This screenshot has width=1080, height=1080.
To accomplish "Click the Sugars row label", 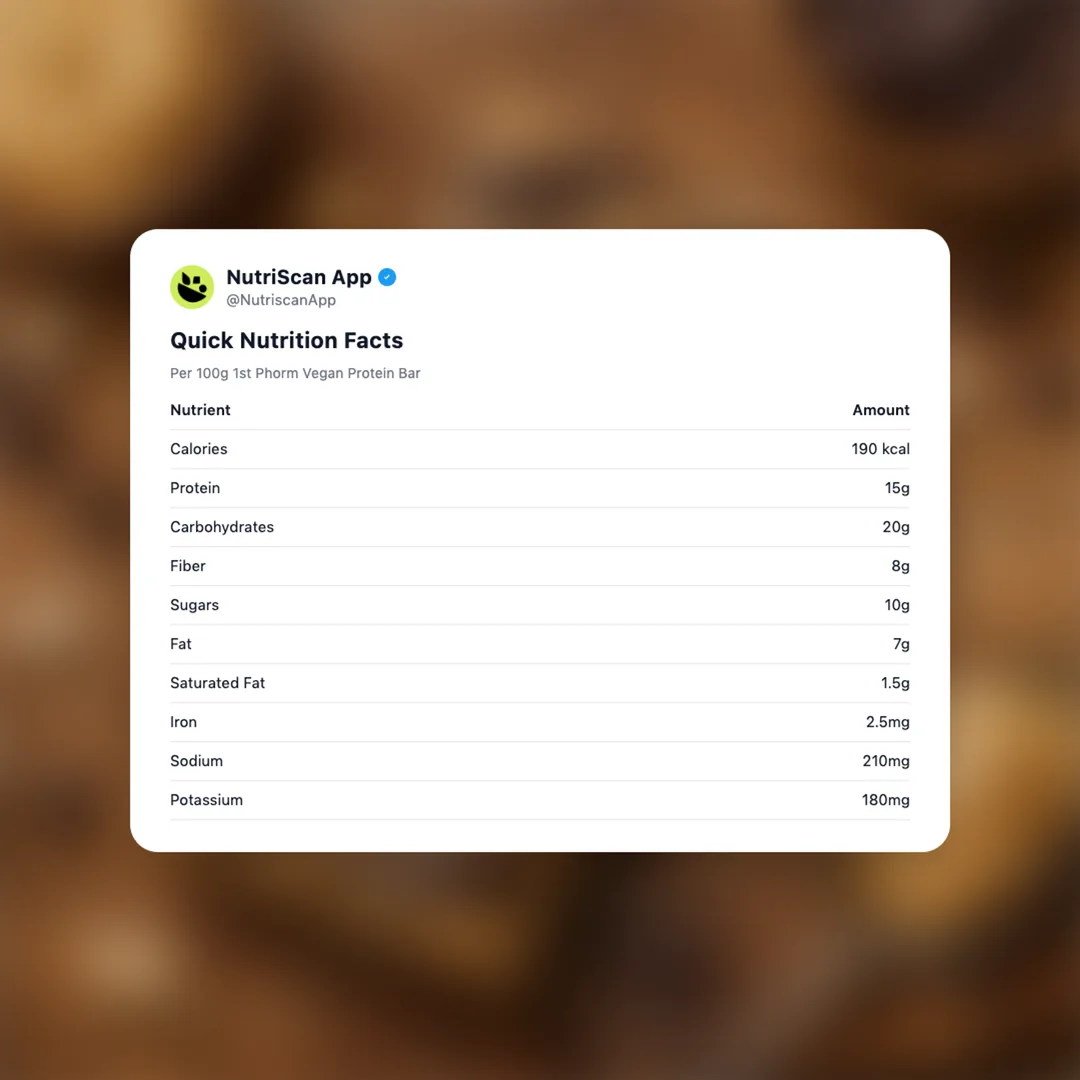I will 194,605.
